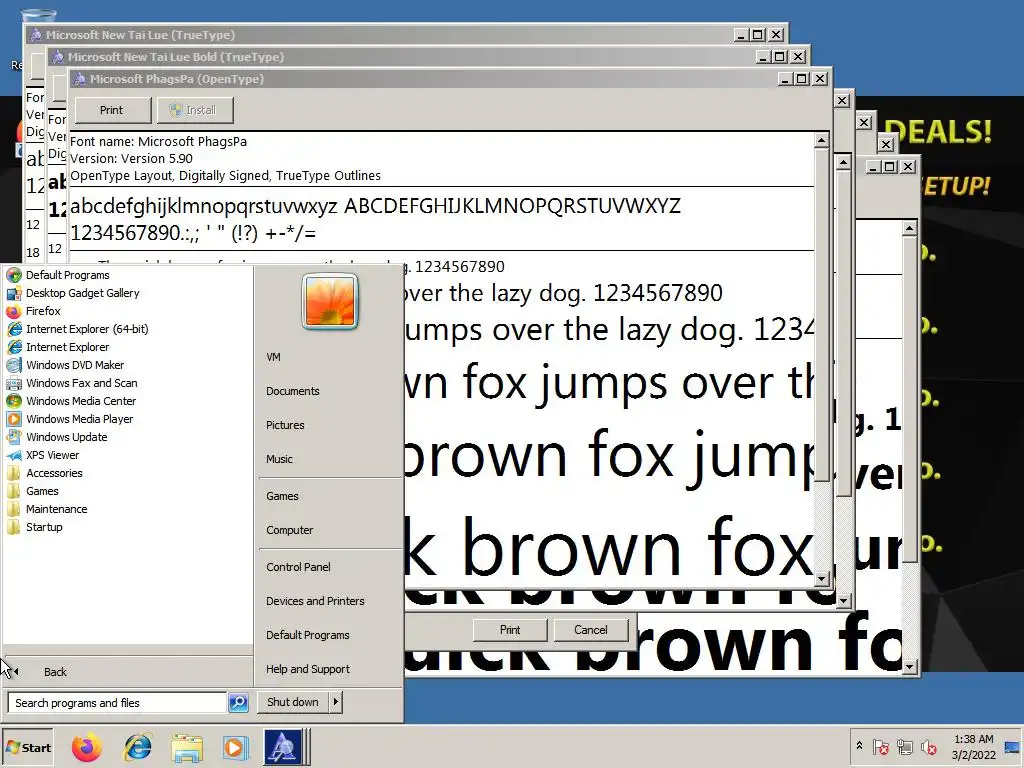Minimize the Microsoft New Tai Lue Bold window

point(763,57)
